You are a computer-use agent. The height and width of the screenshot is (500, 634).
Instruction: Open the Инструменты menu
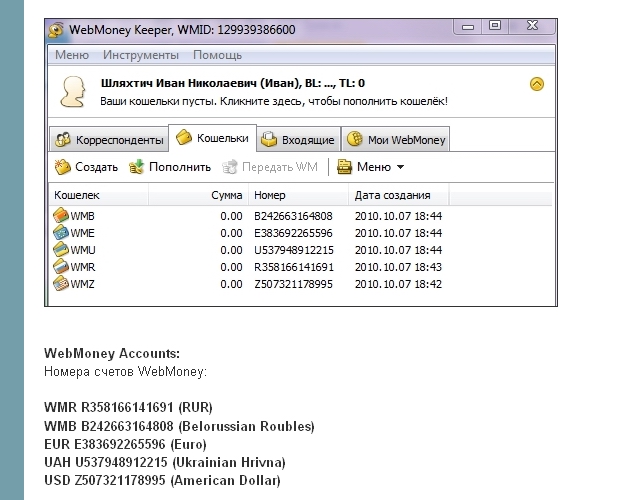click(141, 55)
